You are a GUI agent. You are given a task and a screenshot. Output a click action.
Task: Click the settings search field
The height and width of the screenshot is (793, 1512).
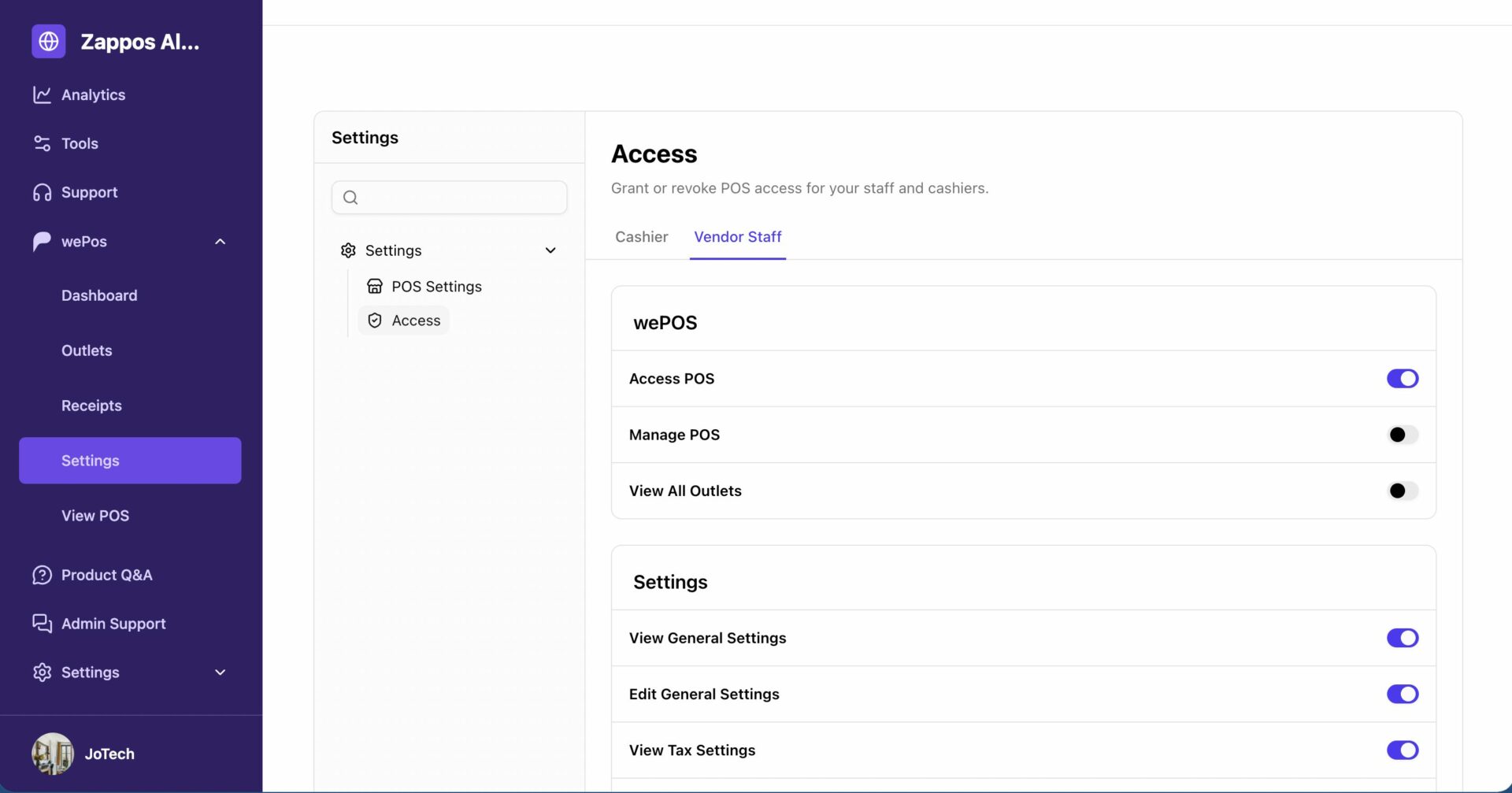point(449,198)
